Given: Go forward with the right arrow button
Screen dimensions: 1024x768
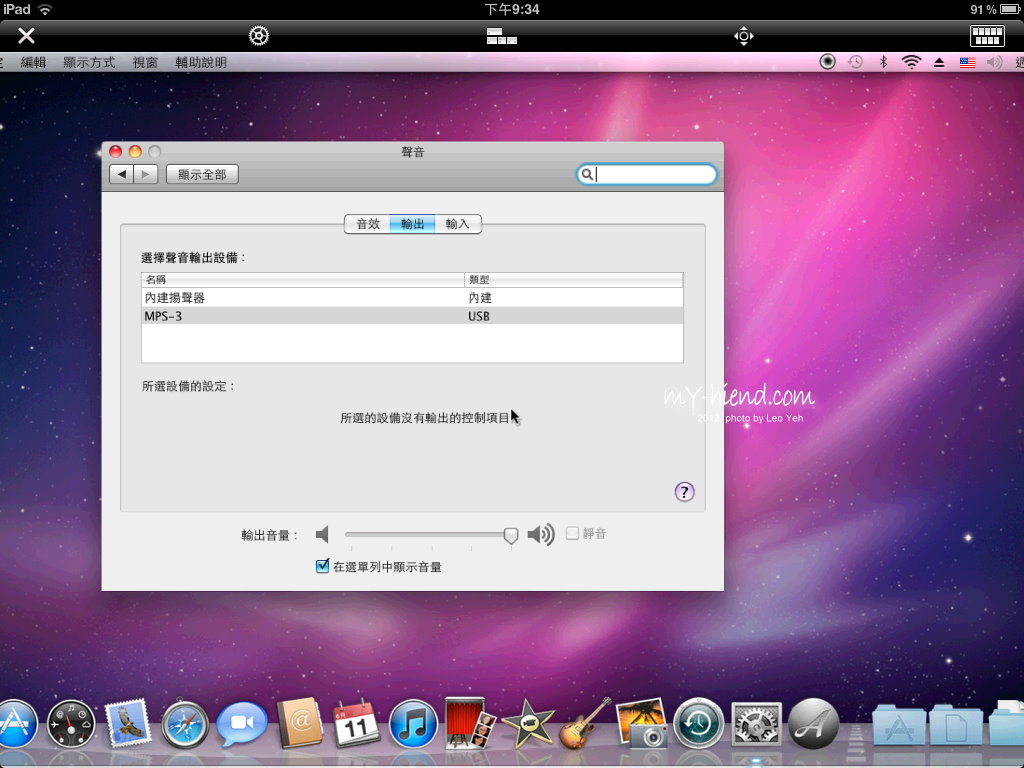Looking at the screenshot, I should (146, 174).
